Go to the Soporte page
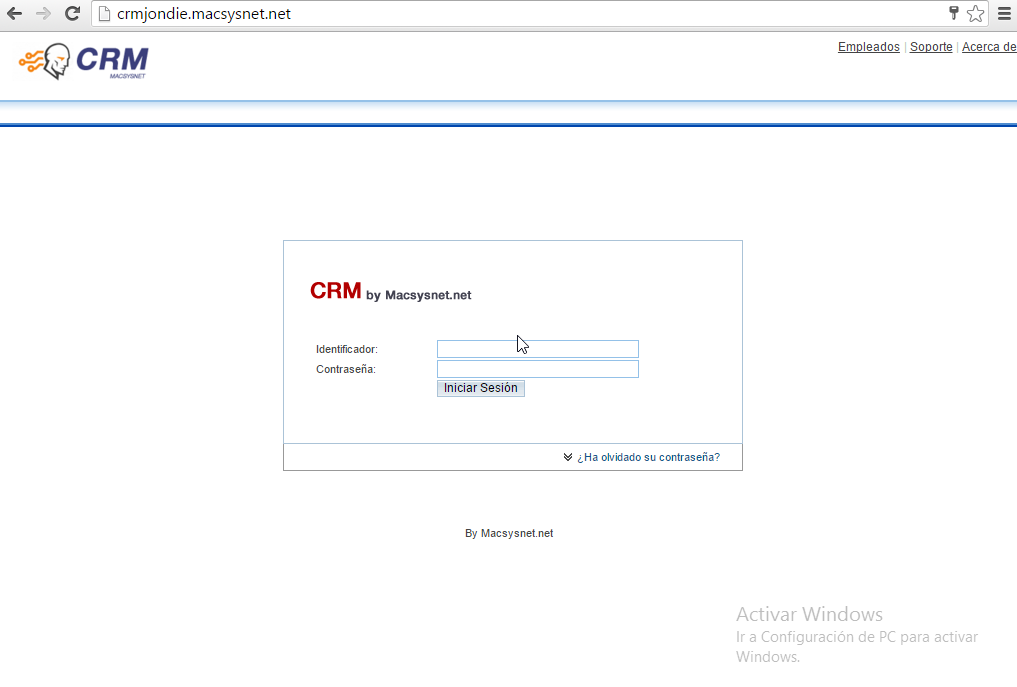Image resolution: width=1017 pixels, height=687 pixels. coord(930,47)
